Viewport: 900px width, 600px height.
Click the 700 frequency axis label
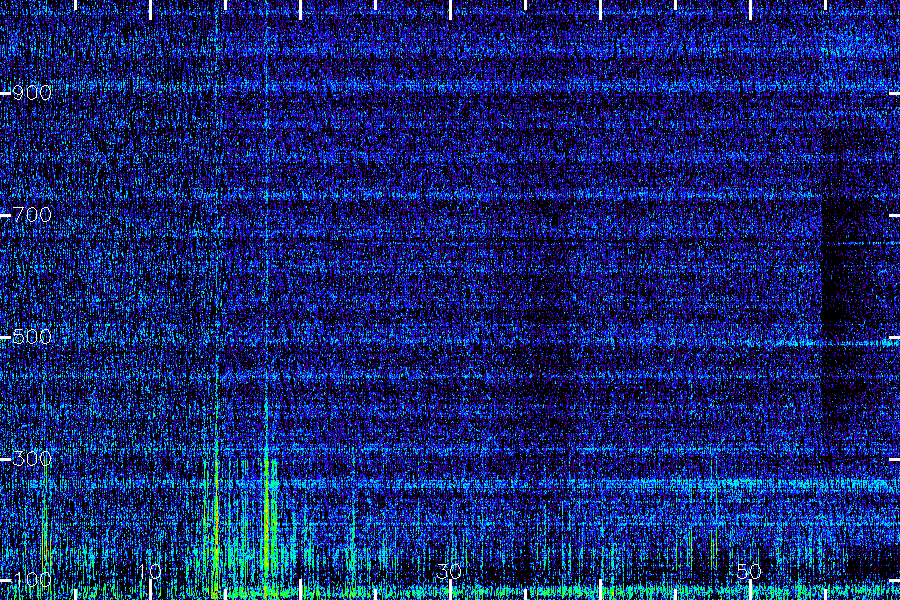tap(32, 215)
